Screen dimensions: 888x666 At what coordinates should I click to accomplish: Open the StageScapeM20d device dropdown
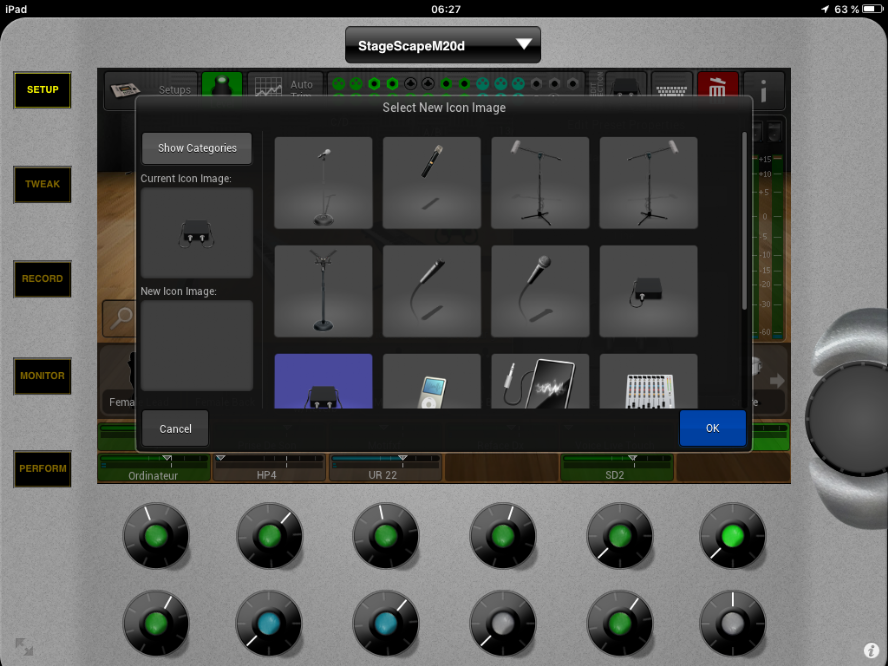[x=442, y=45]
